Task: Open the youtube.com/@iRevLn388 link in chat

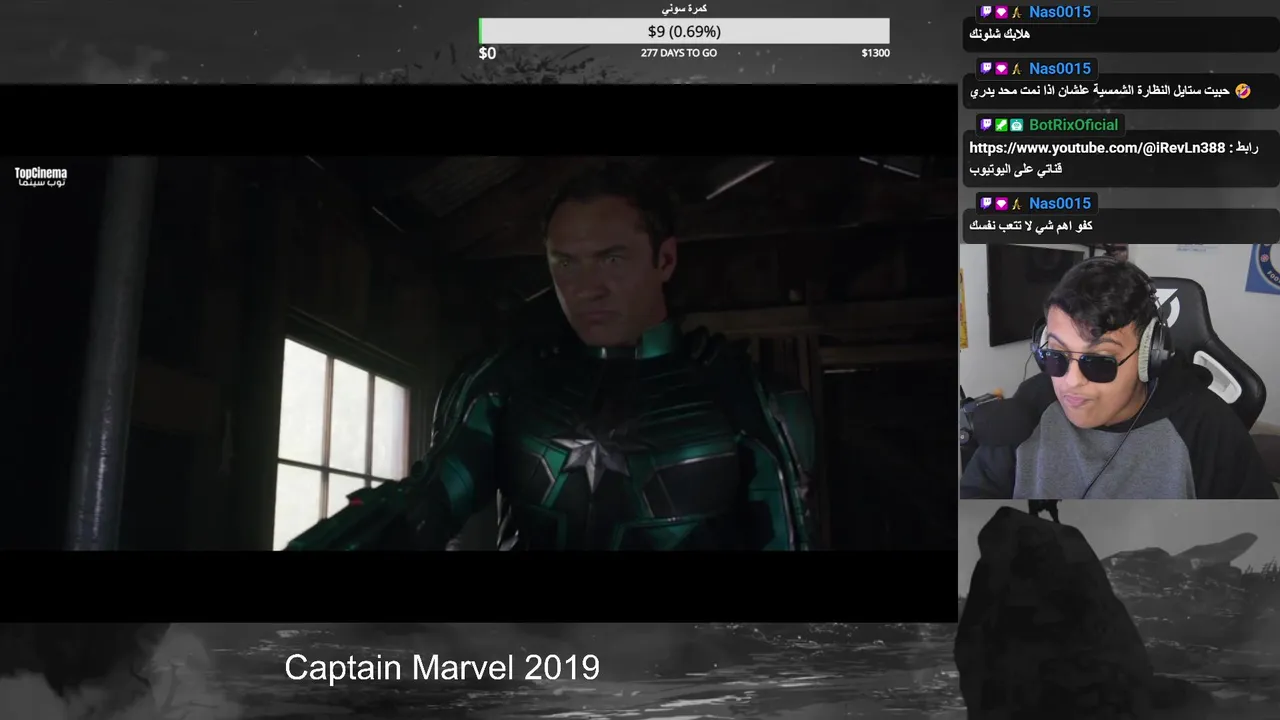Action: (x=1097, y=148)
